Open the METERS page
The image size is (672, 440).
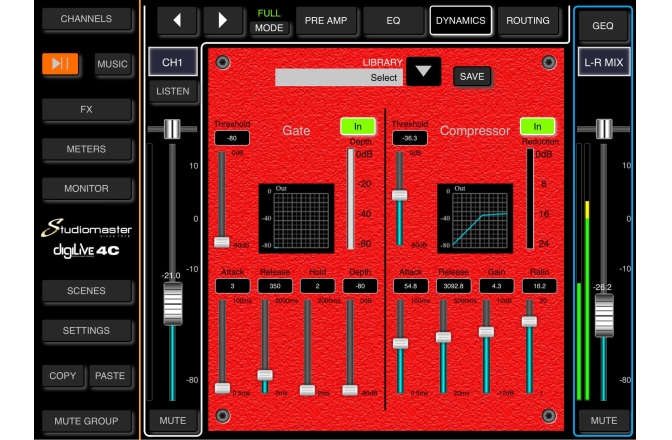tap(86, 149)
